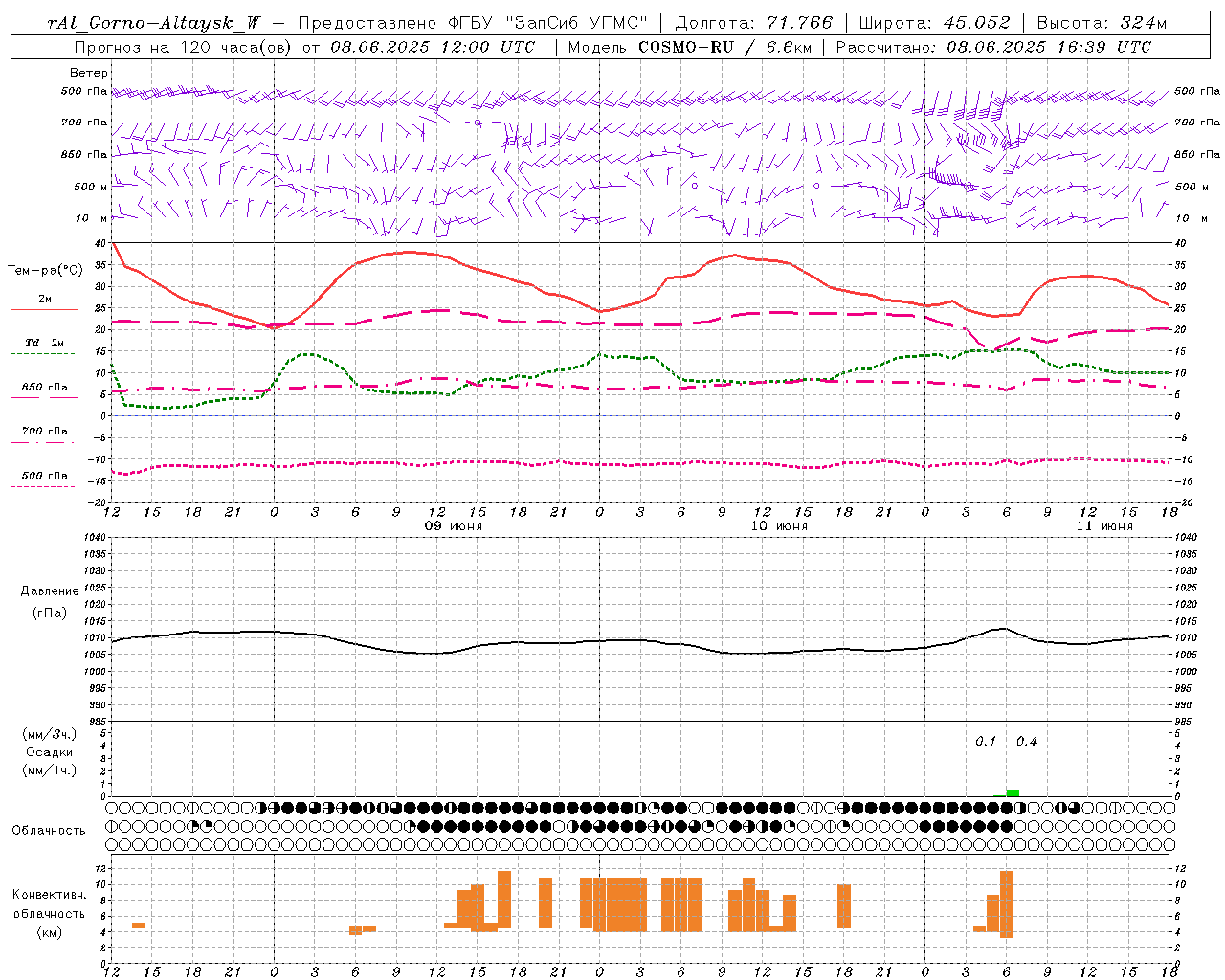Select the Долгота: 71.766 header value
Image resolution: width=1225 pixels, height=980 pixels.
pyautogui.click(x=753, y=23)
